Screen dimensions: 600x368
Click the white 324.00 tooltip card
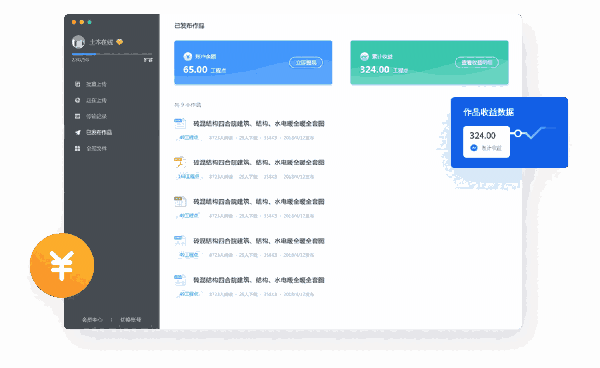pos(486,142)
